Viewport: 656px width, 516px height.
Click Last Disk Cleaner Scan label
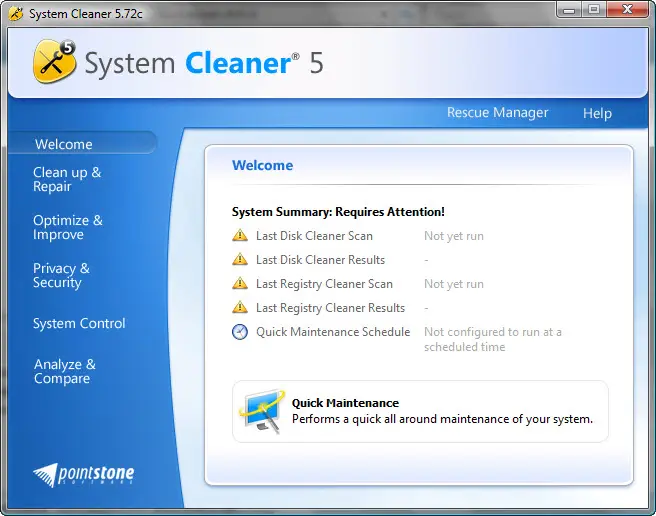point(314,236)
